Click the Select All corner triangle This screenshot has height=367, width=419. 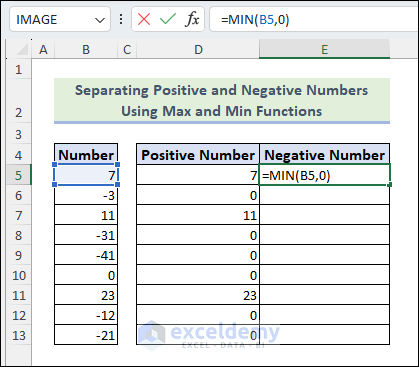point(22,50)
